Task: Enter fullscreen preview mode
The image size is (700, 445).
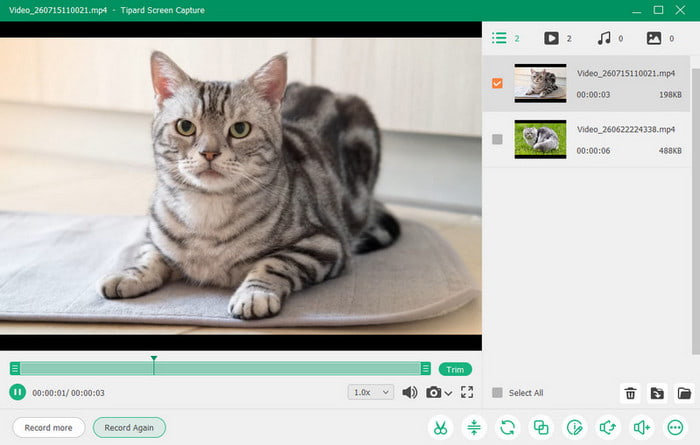Action: (467, 392)
